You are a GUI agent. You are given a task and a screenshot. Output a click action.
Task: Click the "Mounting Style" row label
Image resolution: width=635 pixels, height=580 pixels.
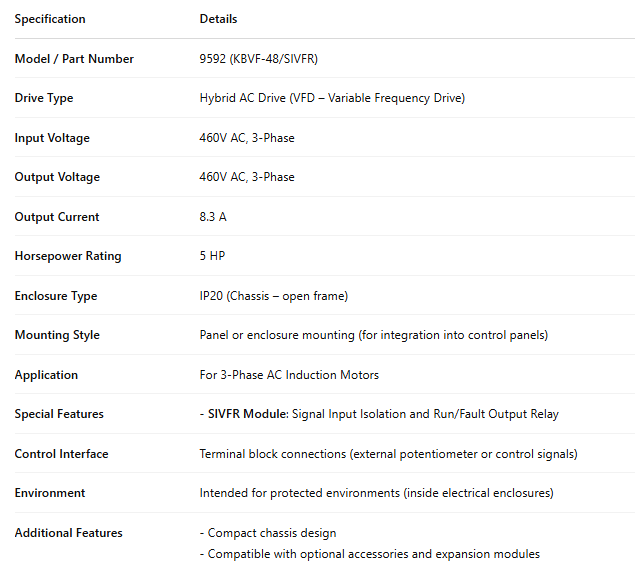[57, 335]
